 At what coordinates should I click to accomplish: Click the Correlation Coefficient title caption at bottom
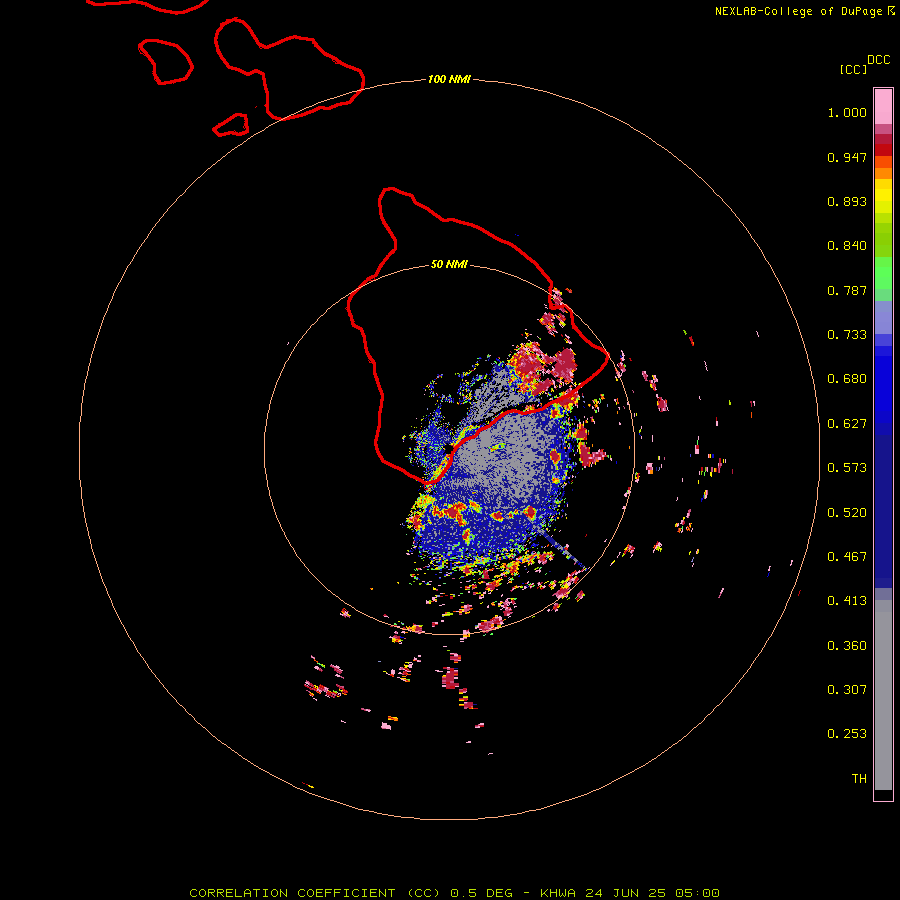point(454,893)
